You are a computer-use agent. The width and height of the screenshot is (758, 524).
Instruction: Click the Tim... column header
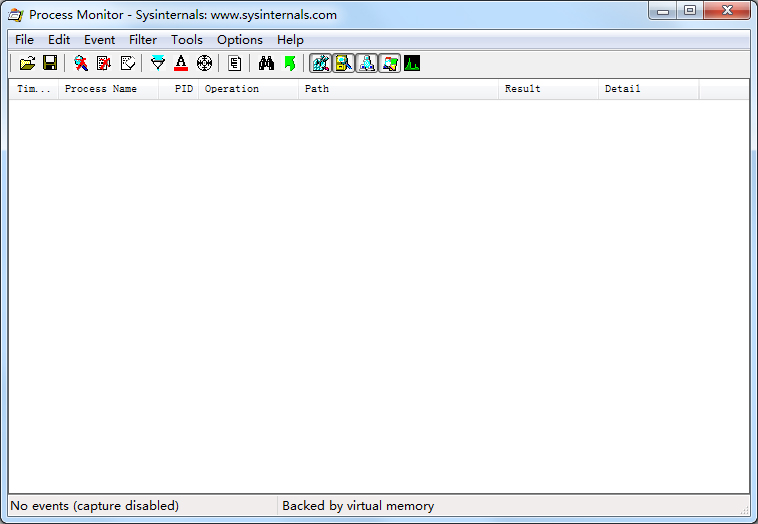pos(34,89)
